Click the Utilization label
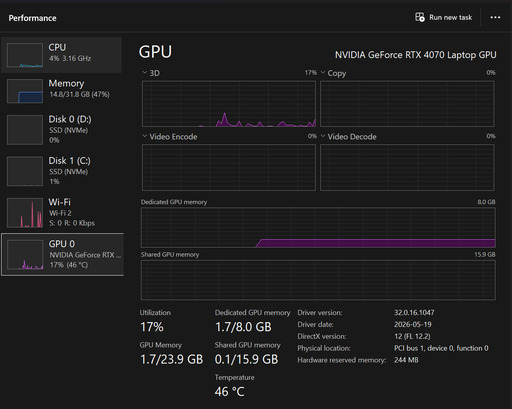Screen dimensions: 512x409 [x=155, y=313]
